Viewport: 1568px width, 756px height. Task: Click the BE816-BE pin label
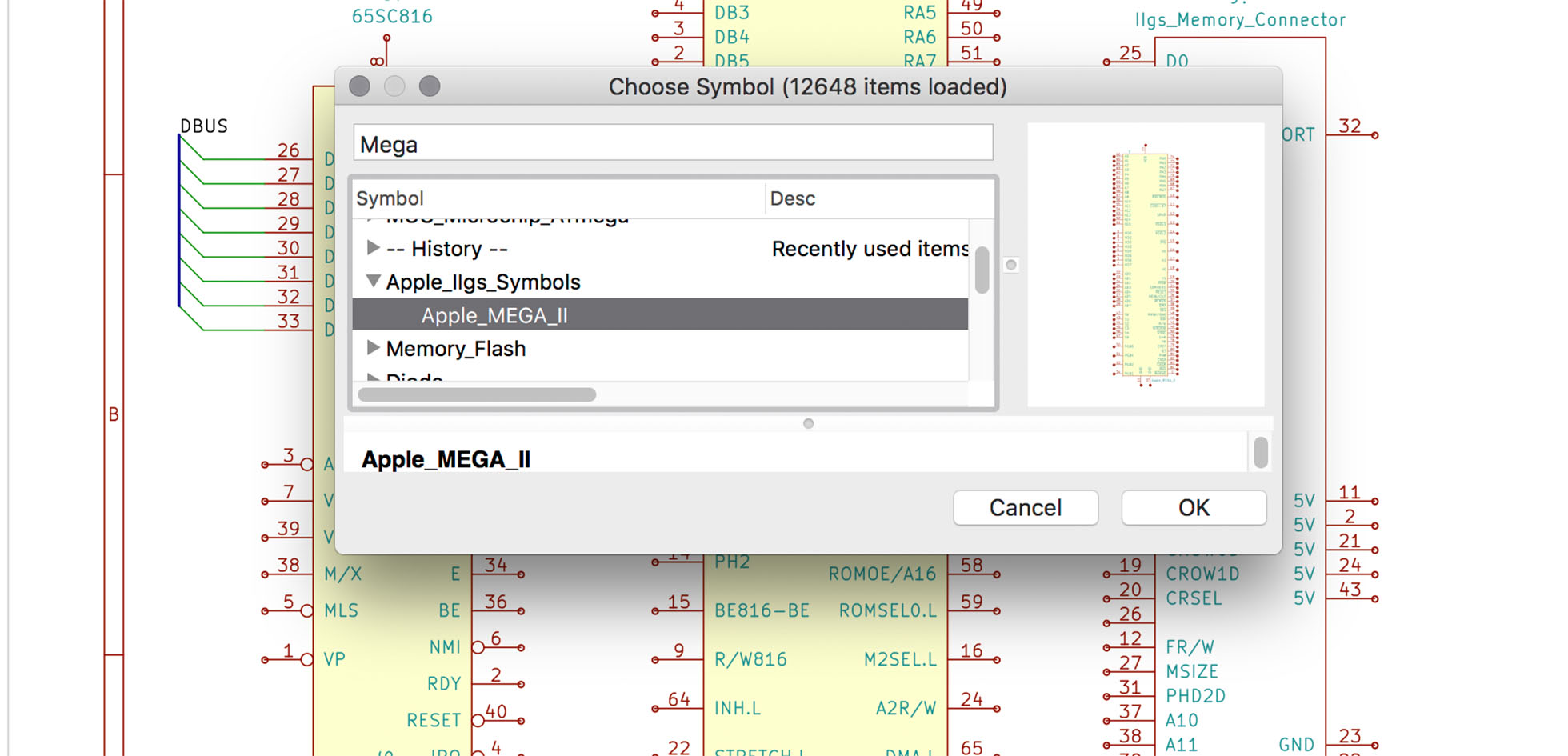click(x=762, y=610)
